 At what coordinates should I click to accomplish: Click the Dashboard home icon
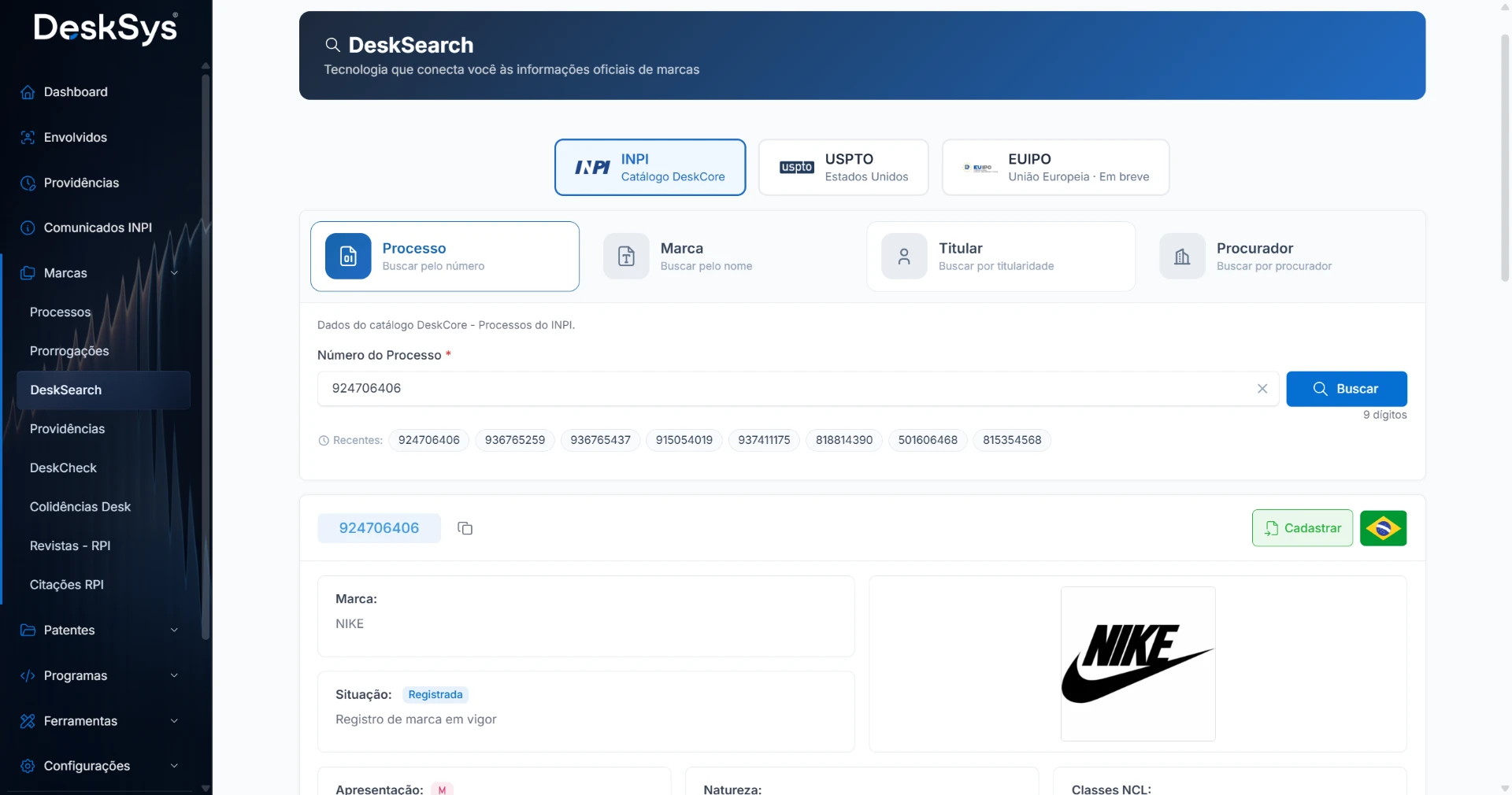coord(28,92)
